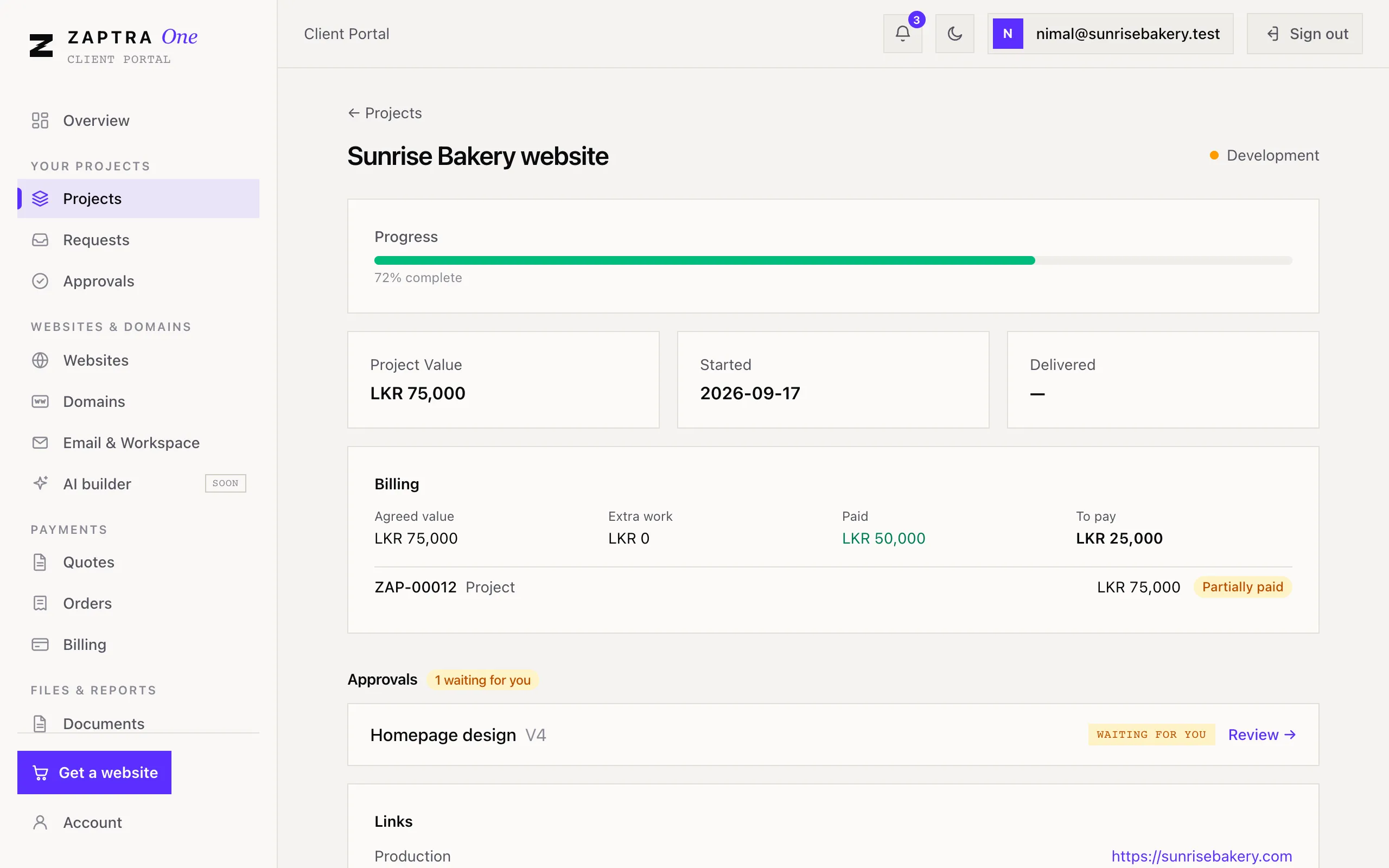
Task: Click the user avatar N
Action: tap(1008, 34)
